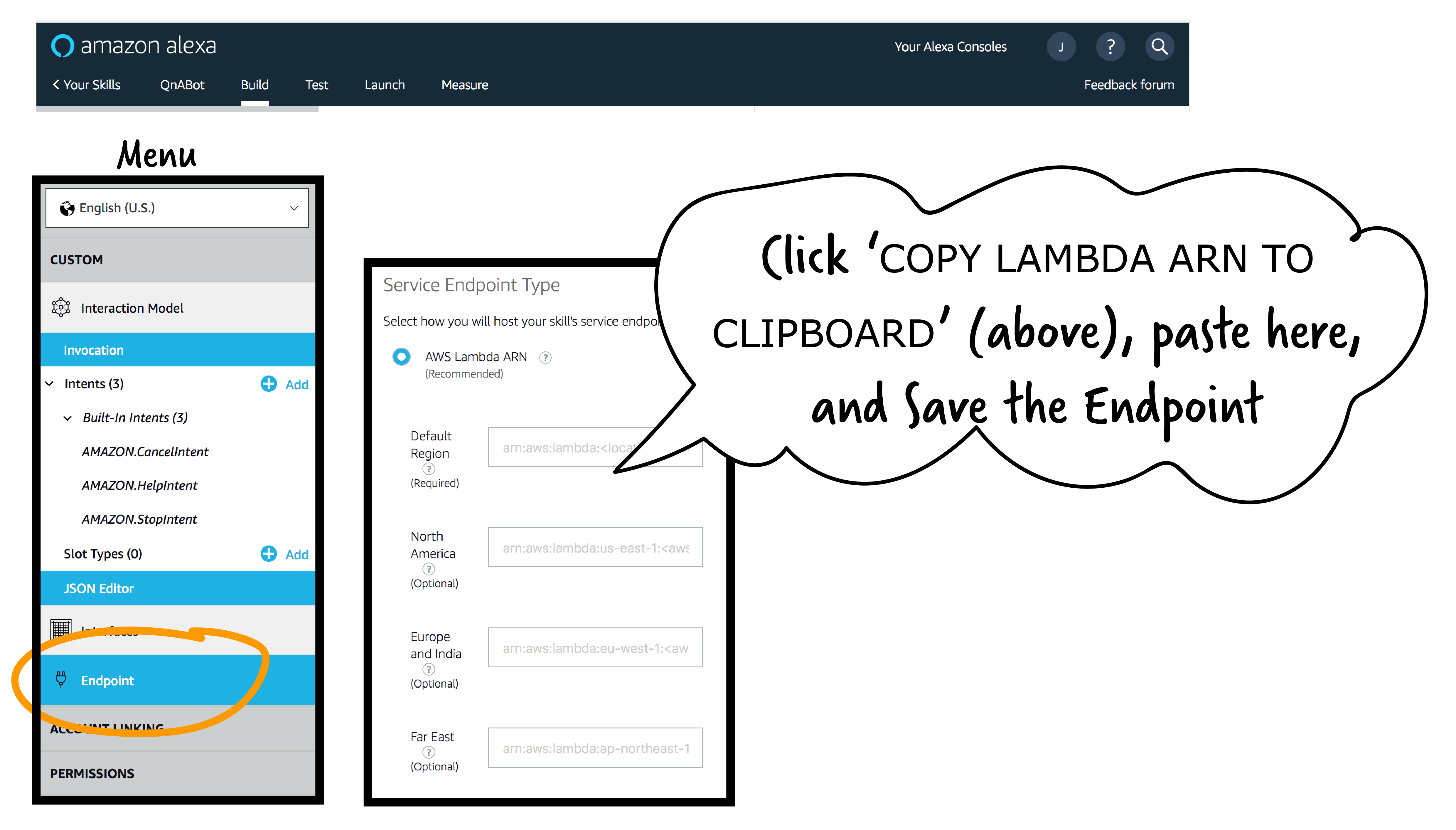Collapse the Built-In Intents (3) group

coord(67,418)
